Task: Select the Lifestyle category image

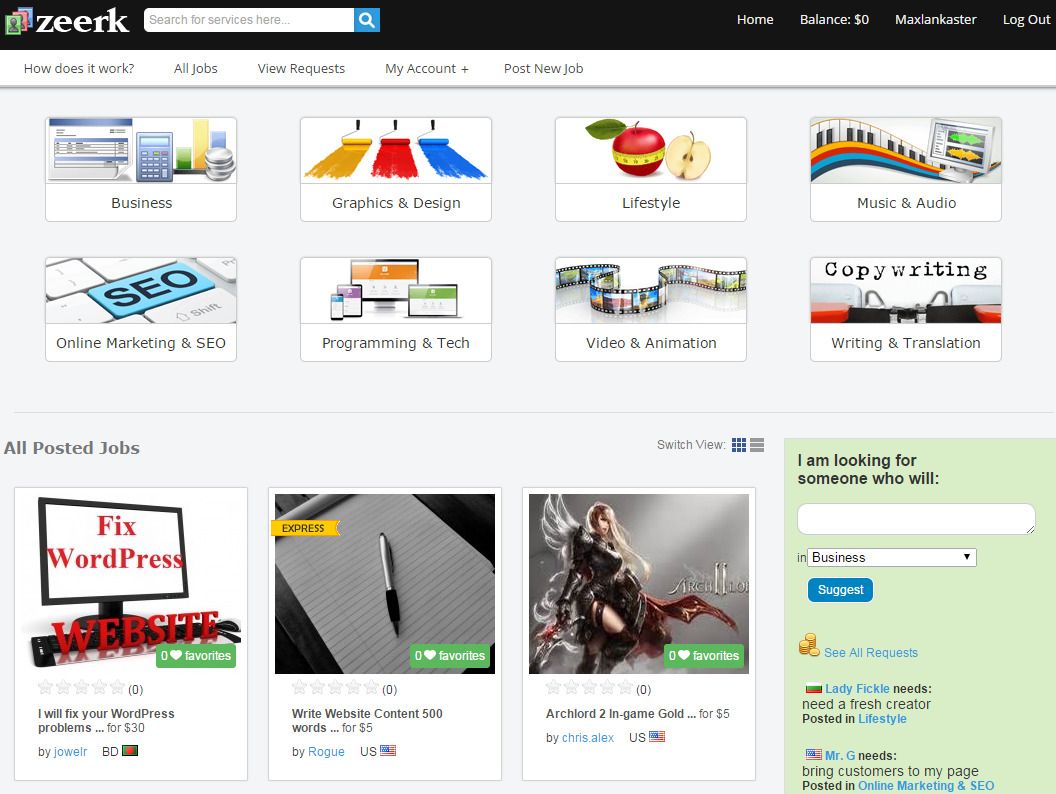Action: click(650, 150)
